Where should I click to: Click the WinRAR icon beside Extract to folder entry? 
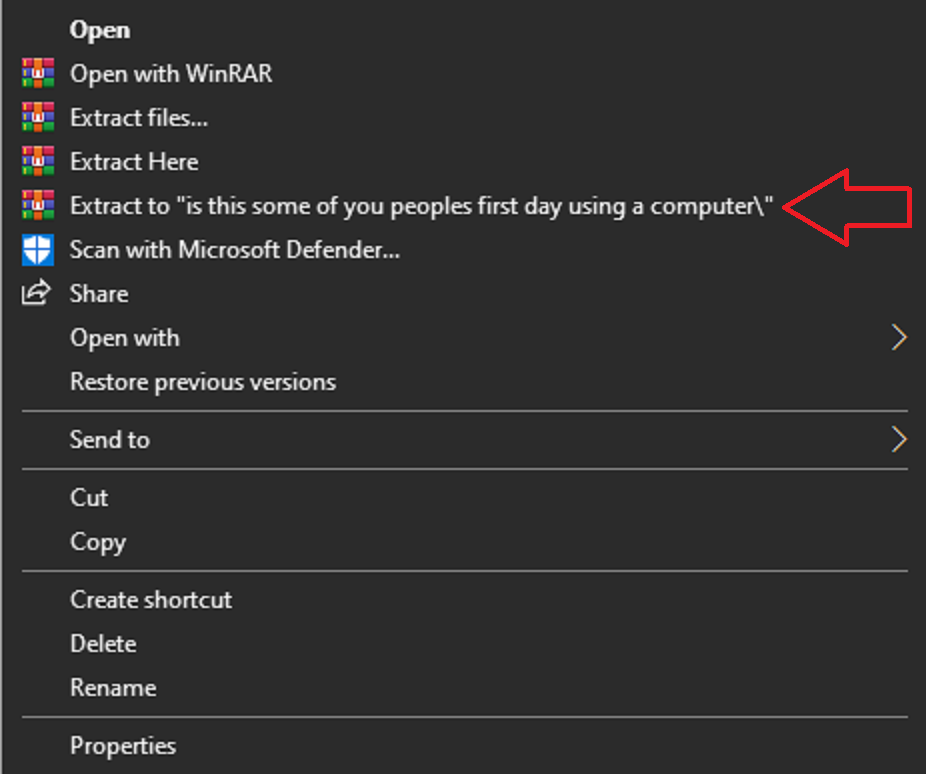point(38,205)
